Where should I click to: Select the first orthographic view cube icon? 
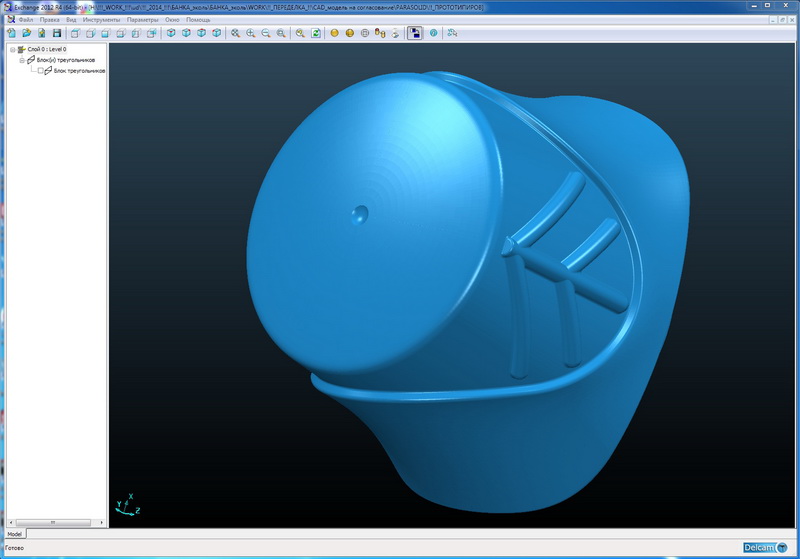[x=75, y=33]
